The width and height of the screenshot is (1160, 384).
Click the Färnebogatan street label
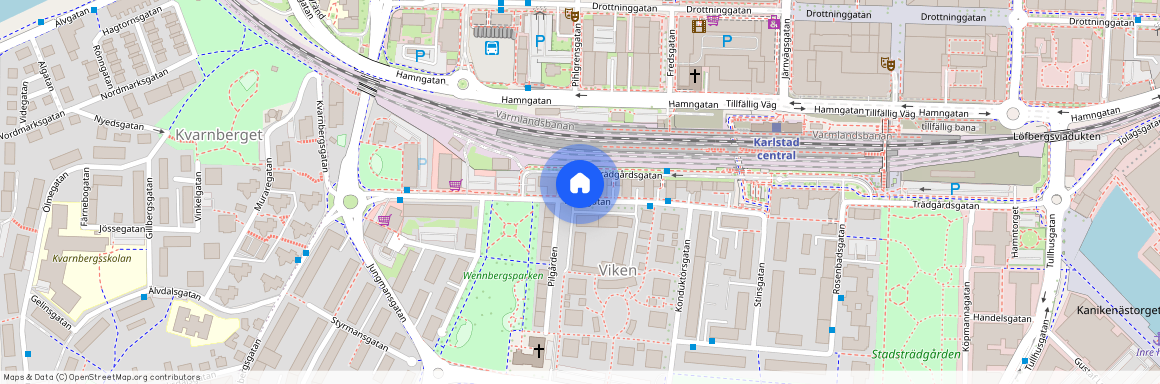click(87, 198)
